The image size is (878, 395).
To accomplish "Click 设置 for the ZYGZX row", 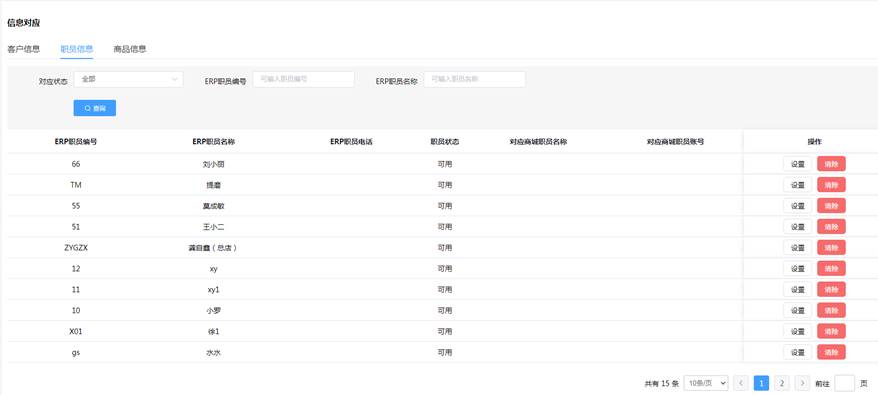I will pyautogui.click(x=797, y=248).
